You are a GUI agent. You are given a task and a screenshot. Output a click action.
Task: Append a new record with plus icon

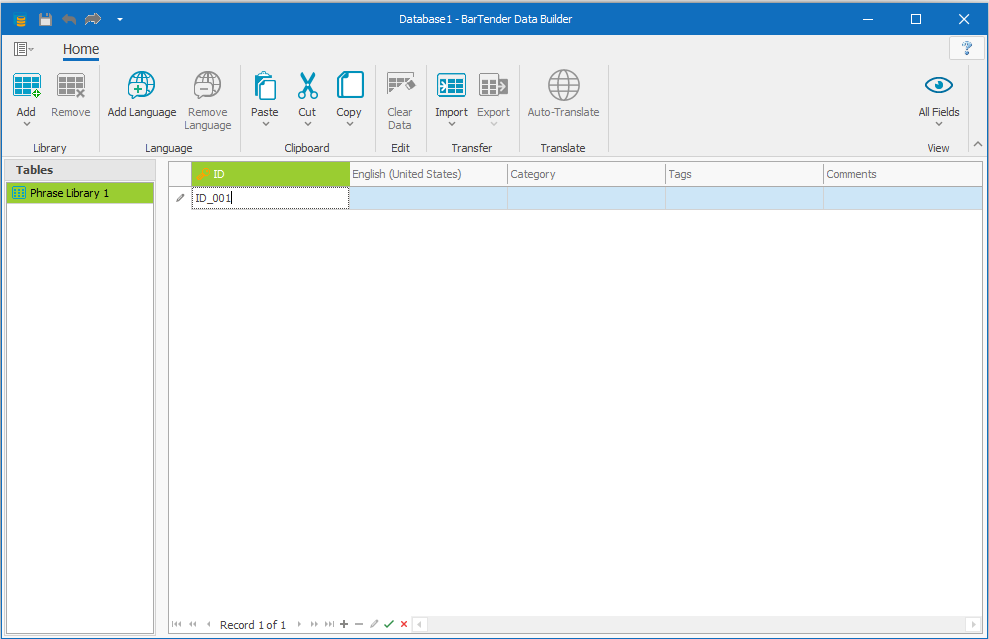click(x=344, y=624)
